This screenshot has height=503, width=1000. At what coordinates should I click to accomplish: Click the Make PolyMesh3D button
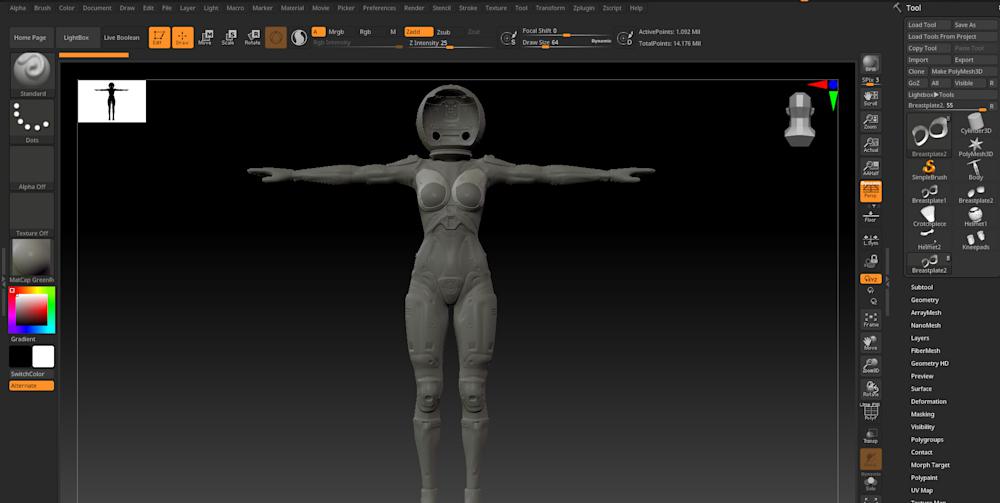[x=957, y=72]
